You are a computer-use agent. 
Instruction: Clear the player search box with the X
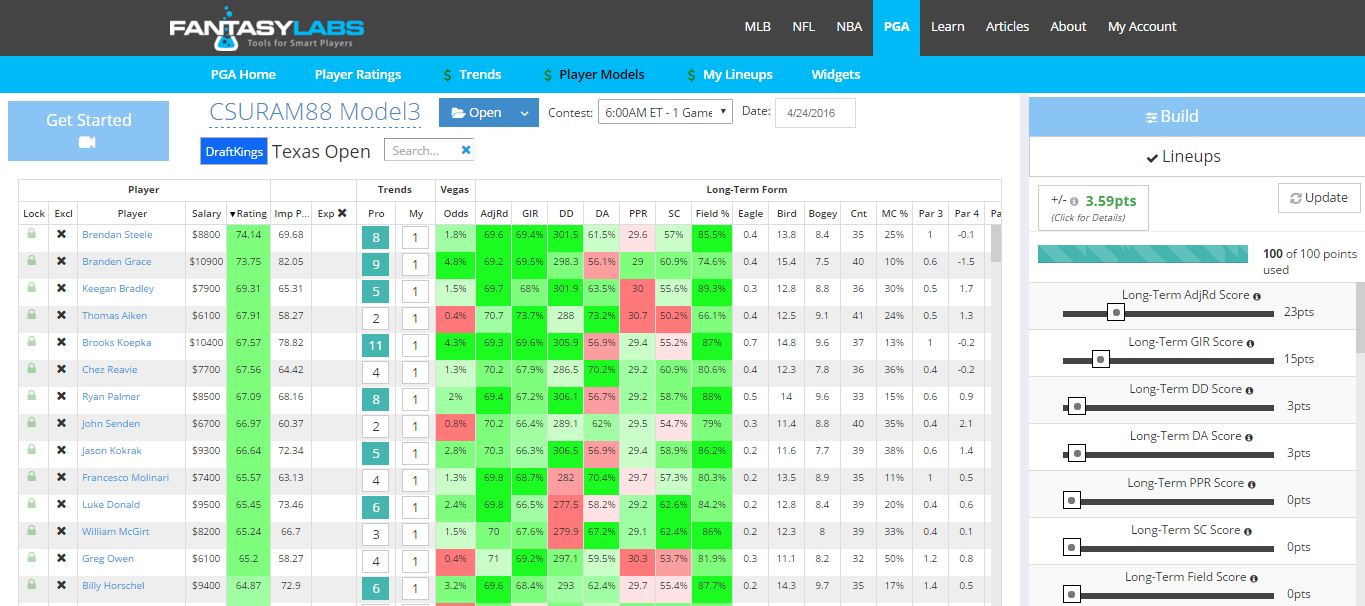(465, 150)
